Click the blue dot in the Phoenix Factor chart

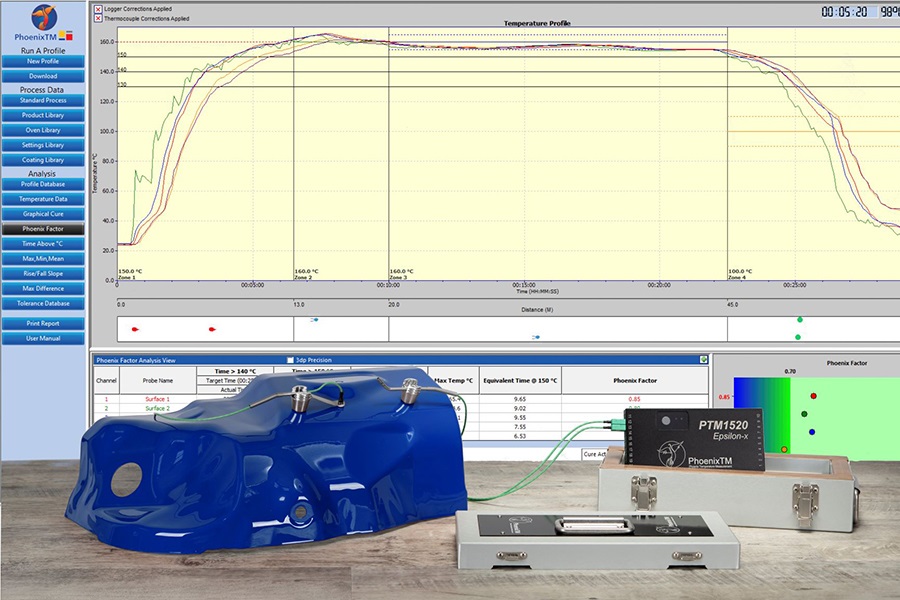click(x=812, y=432)
